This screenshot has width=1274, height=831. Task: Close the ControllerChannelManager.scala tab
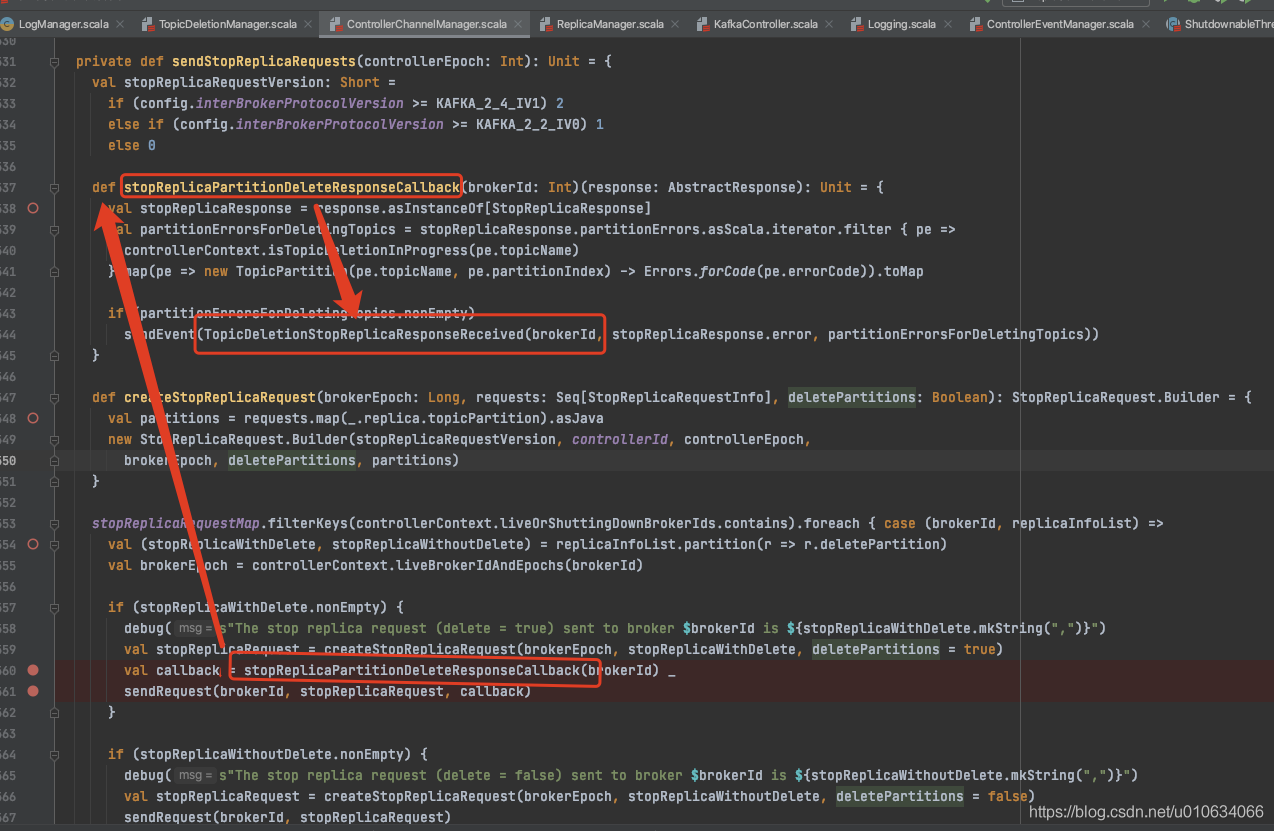coord(517,24)
